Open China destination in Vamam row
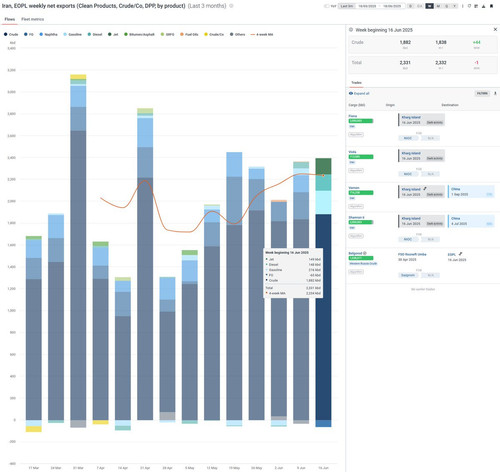The height and width of the screenshot is (472, 500). (x=455, y=189)
